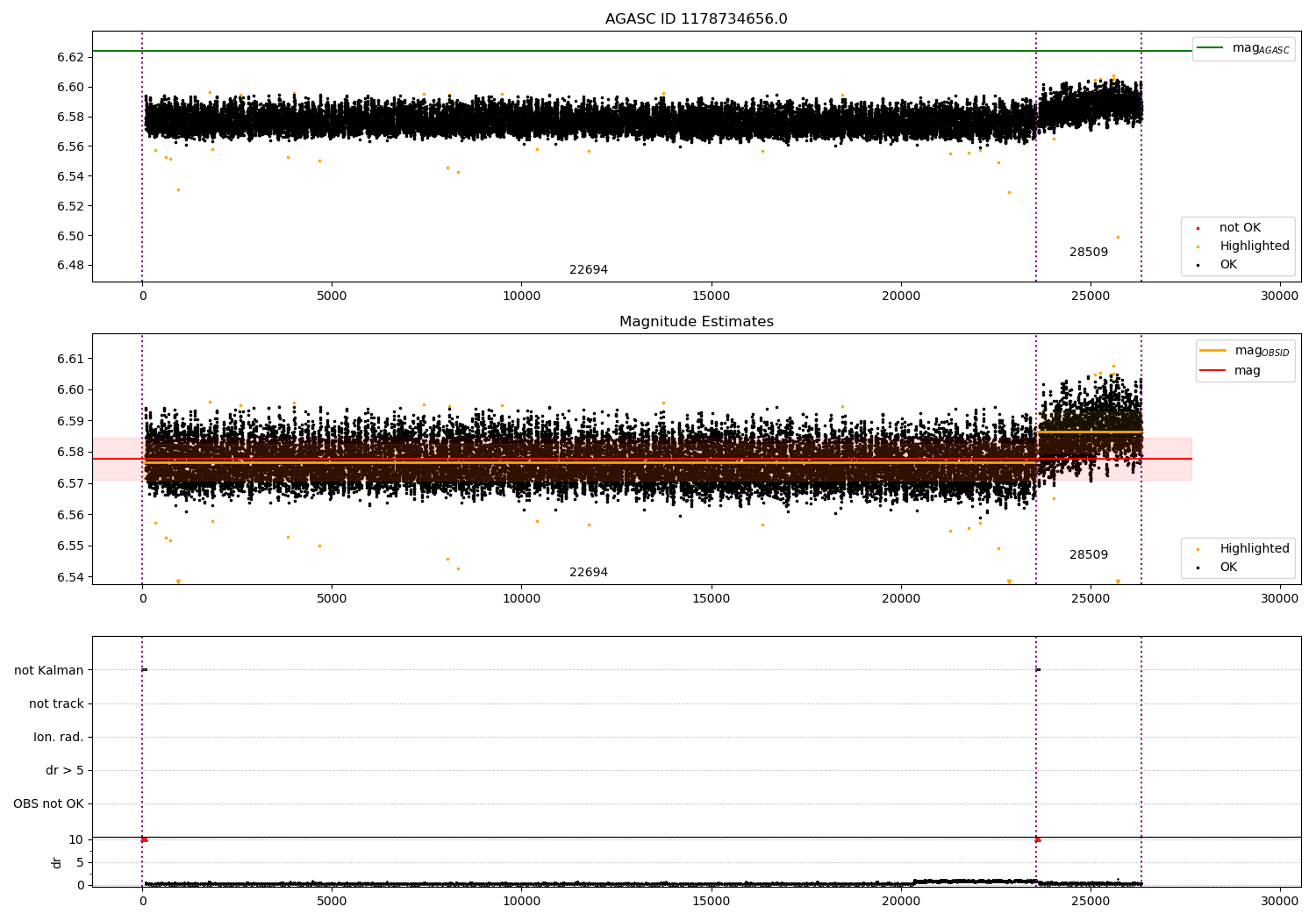Click the "28509" annotation in the middle plot
The height and width of the screenshot is (921, 1316).
pos(1089,555)
